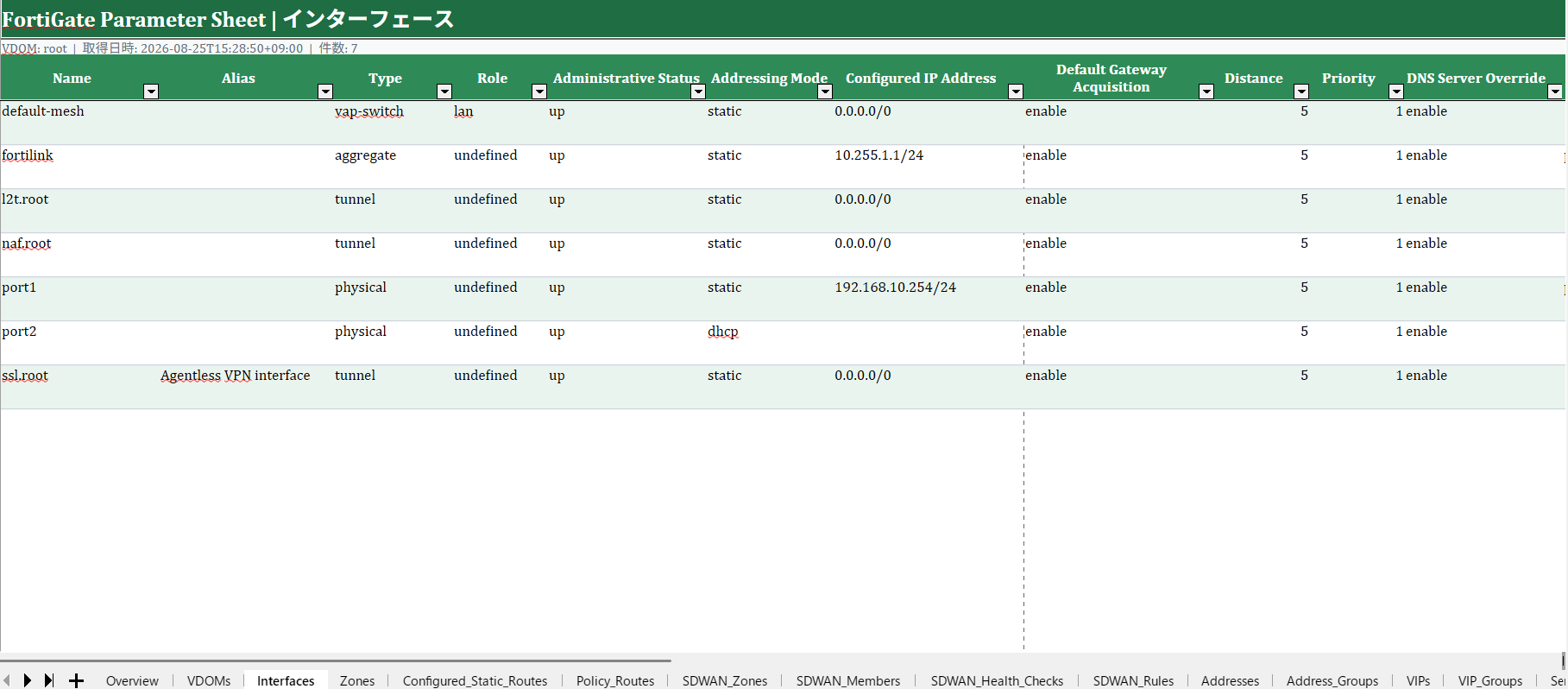
Task: Select port2's undefined role cell
Action: pos(500,343)
